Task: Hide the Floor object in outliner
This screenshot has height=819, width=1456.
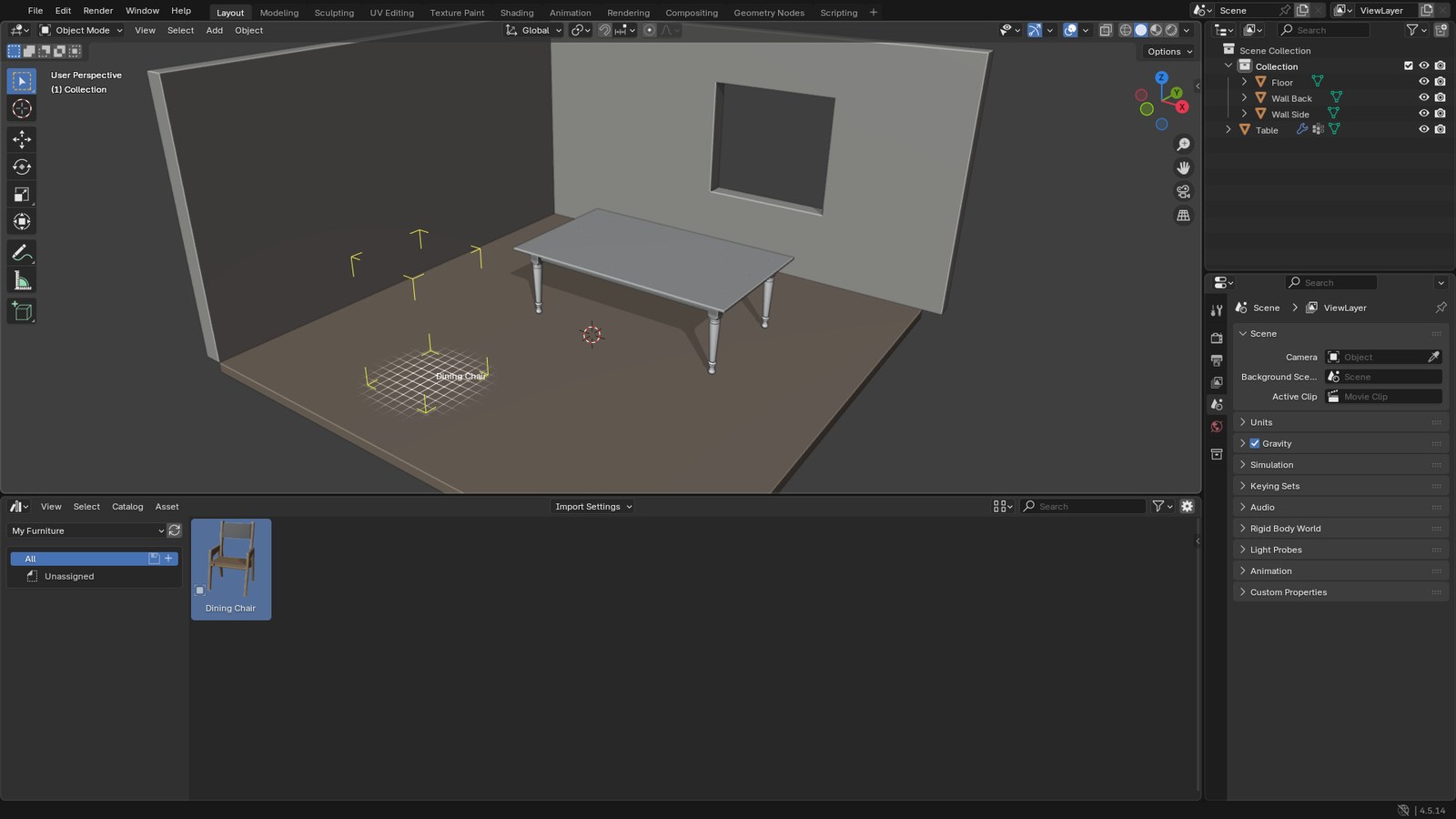Action: click(x=1424, y=82)
